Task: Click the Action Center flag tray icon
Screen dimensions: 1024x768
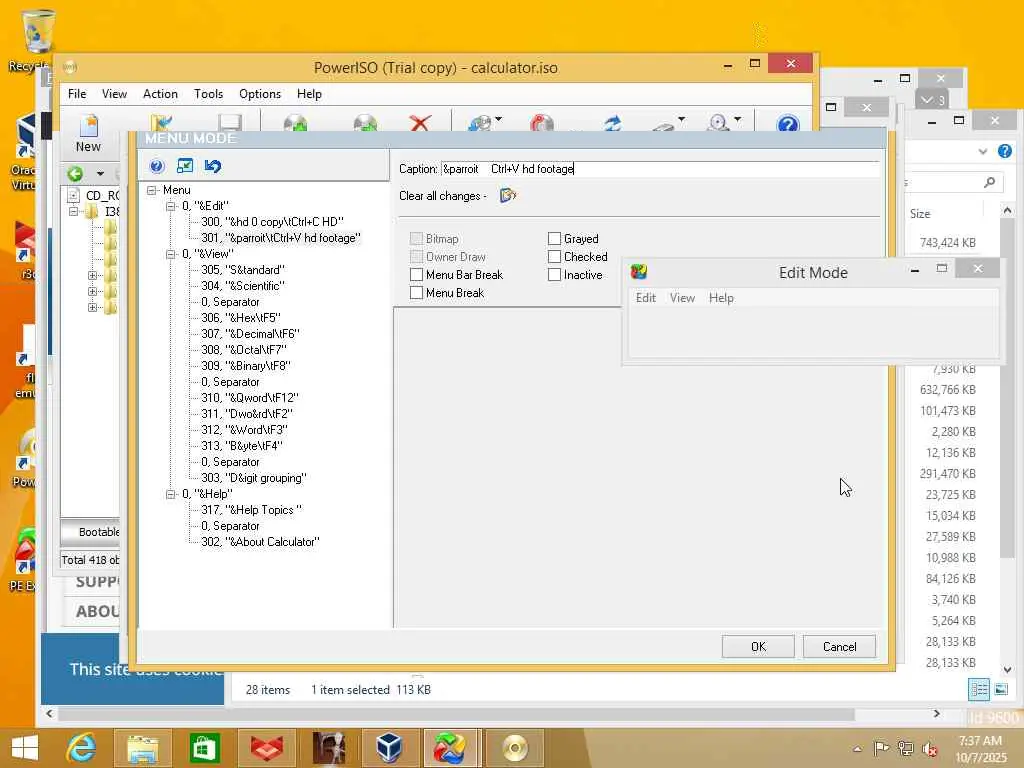Action: pyautogui.click(x=881, y=749)
